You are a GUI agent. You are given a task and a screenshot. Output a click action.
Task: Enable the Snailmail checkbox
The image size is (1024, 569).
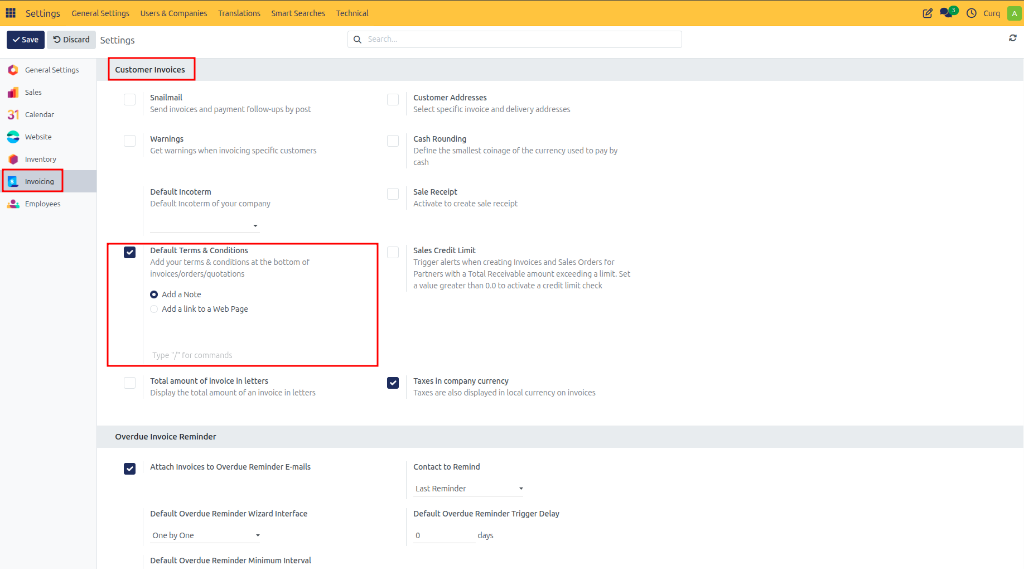pyautogui.click(x=130, y=99)
